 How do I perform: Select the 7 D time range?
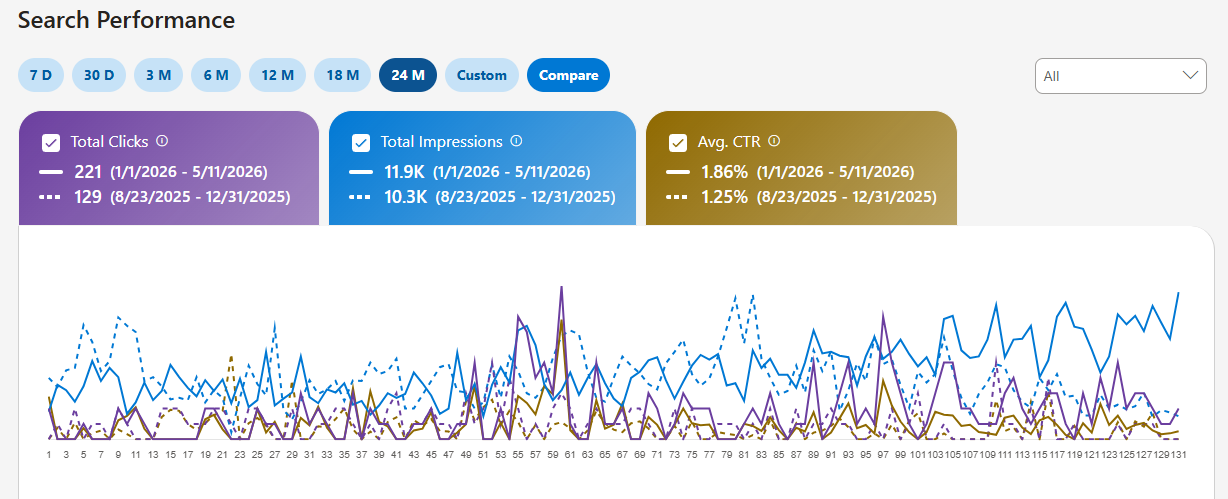41,75
